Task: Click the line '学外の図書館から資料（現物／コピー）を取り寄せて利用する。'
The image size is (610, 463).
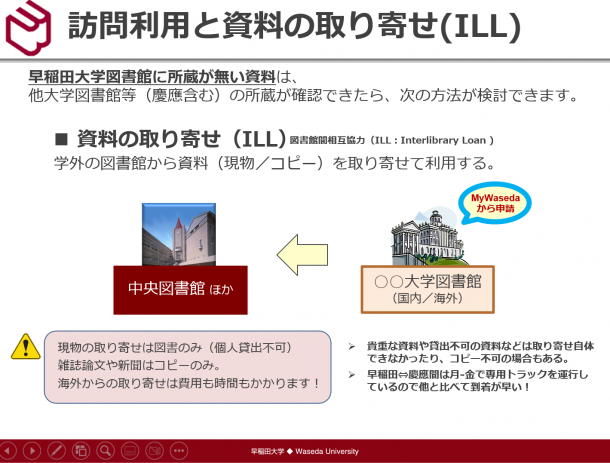Action: coord(274,163)
